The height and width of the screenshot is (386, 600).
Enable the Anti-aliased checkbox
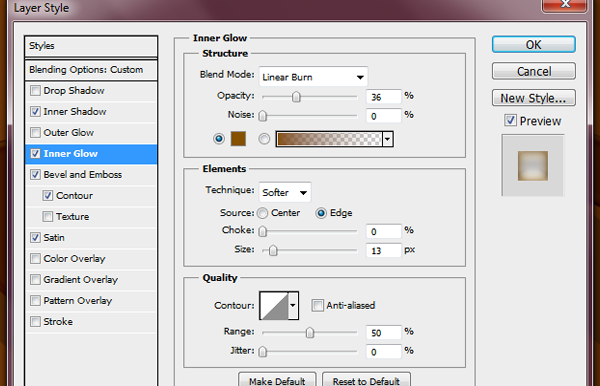tap(317, 305)
